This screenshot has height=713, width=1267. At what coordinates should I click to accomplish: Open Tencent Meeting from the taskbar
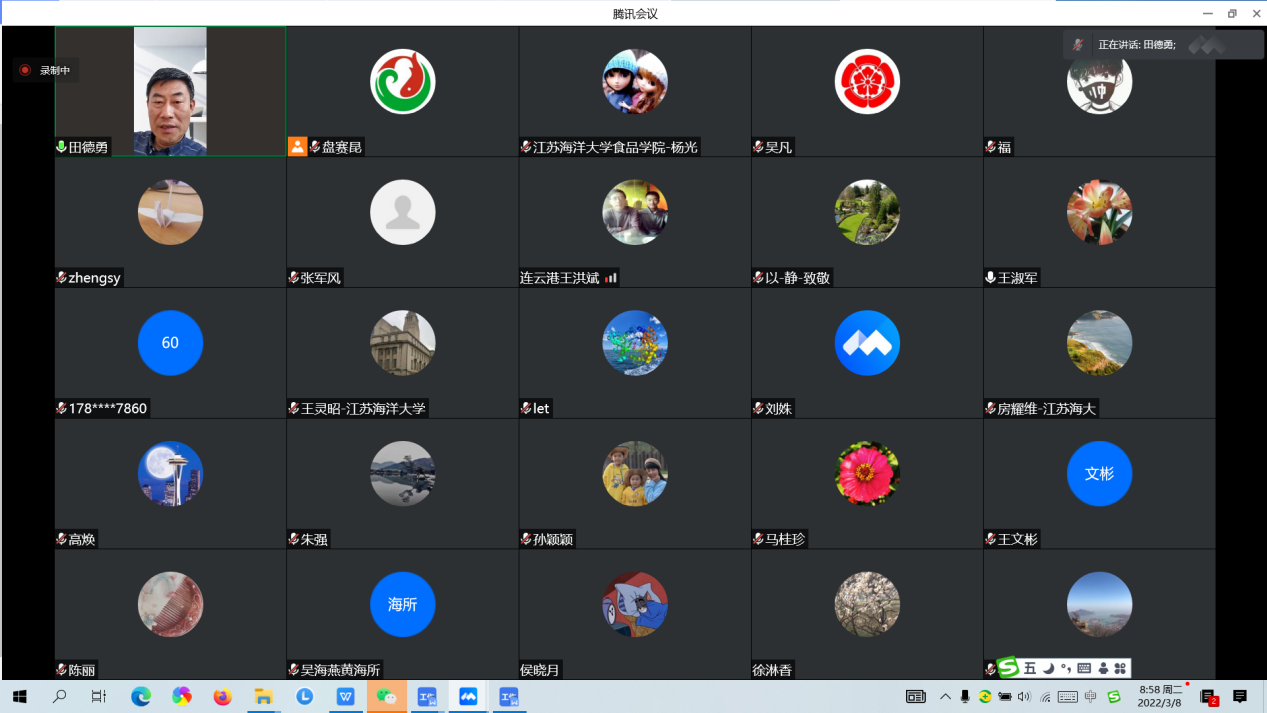point(468,696)
